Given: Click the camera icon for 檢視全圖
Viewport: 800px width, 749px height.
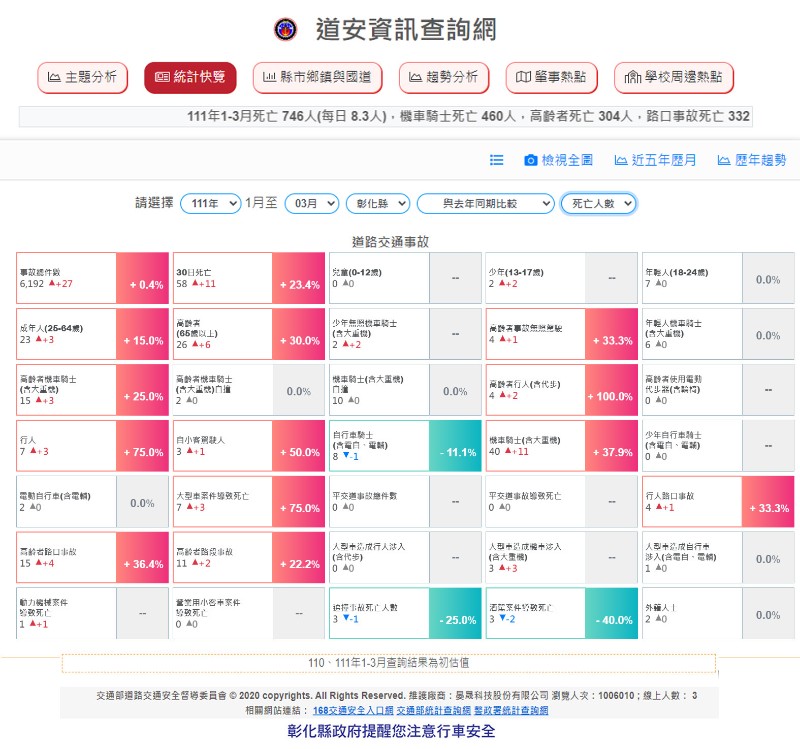Looking at the screenshot, I should 531,160.
